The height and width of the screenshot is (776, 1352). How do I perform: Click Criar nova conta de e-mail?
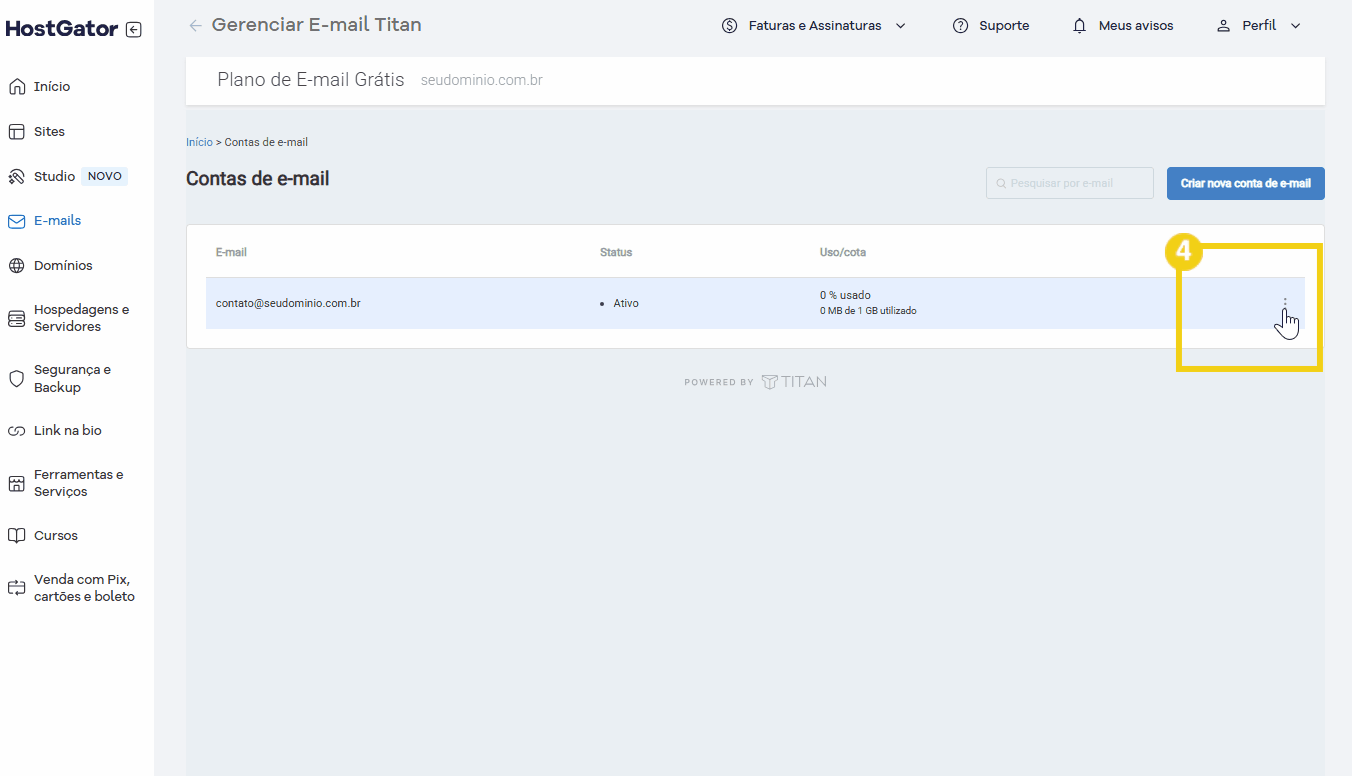click(1245, 183)
